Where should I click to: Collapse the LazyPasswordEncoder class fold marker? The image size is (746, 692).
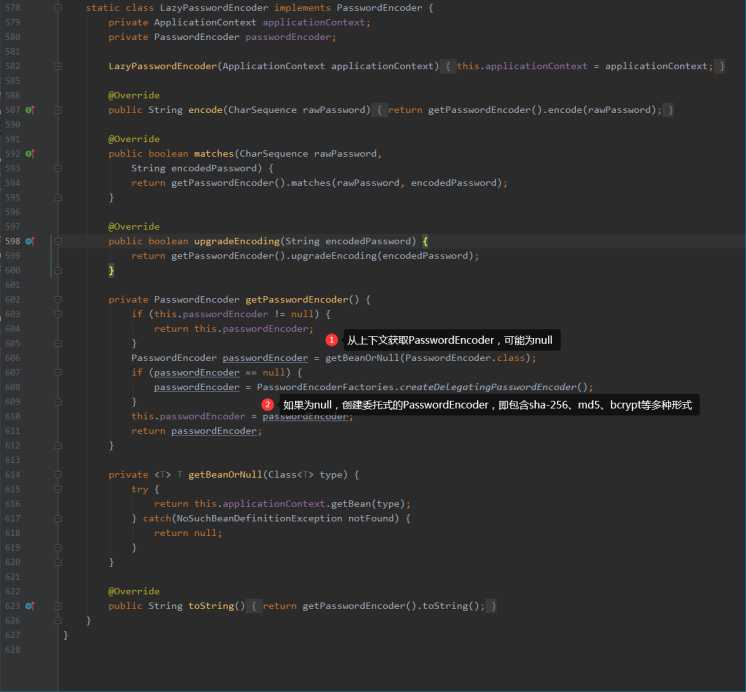pos(59,8)
